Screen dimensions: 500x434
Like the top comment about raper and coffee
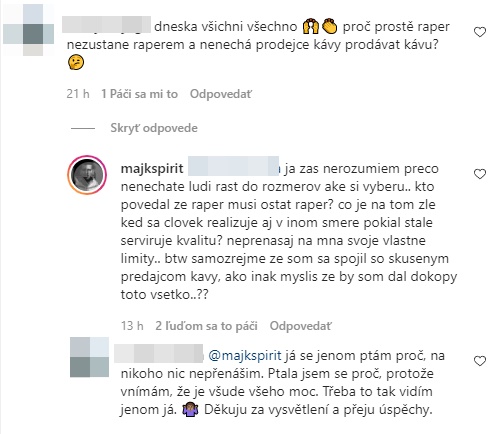(x=480, y=32)
